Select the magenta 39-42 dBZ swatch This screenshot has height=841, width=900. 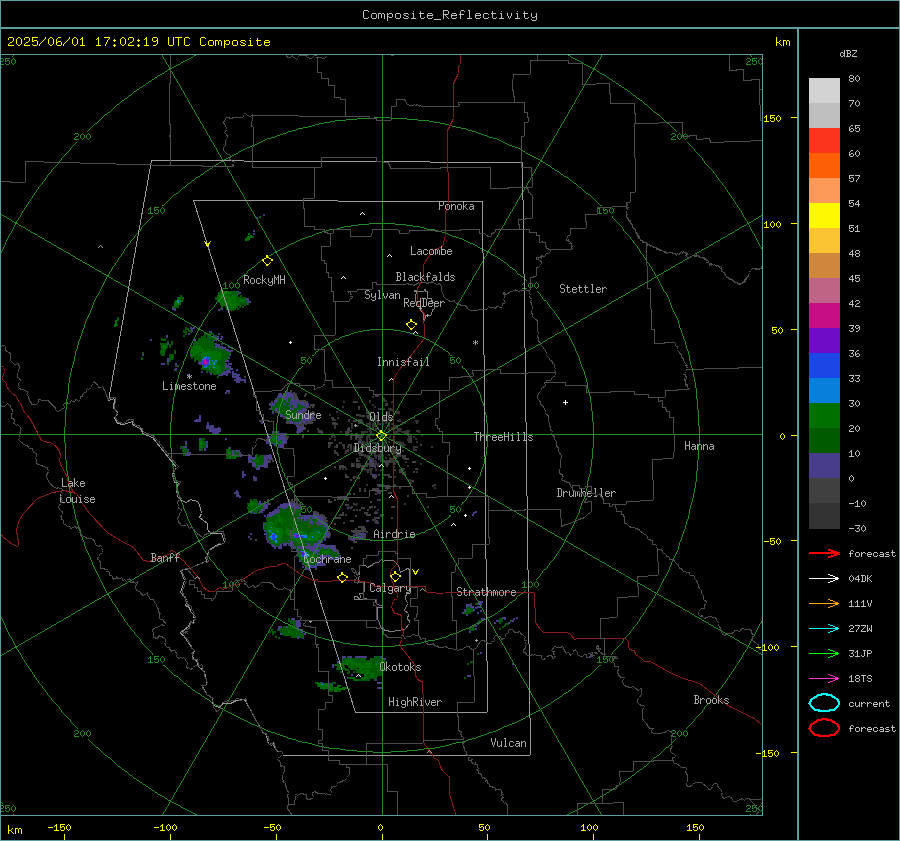(x=824, y=316)
